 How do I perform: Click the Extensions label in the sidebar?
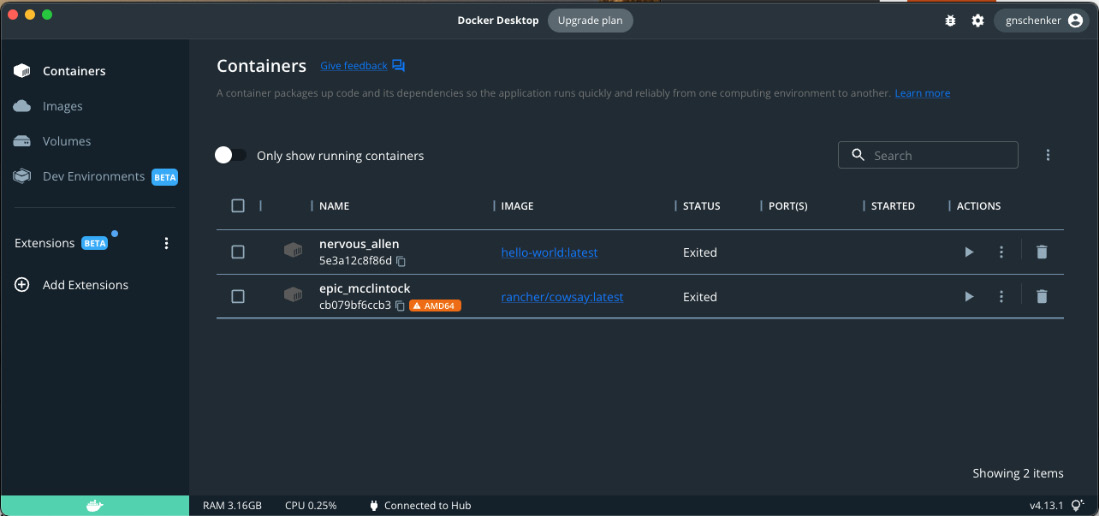click(44, 243)
